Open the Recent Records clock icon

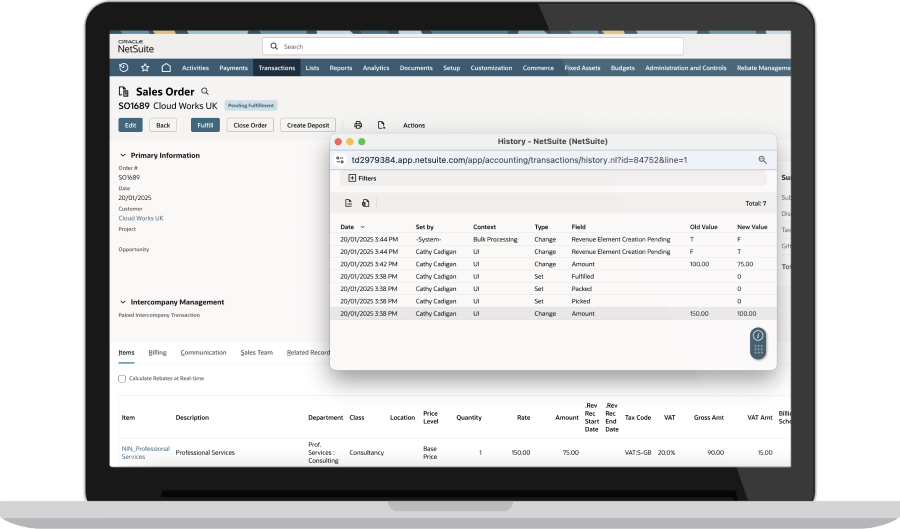point(123,68)
